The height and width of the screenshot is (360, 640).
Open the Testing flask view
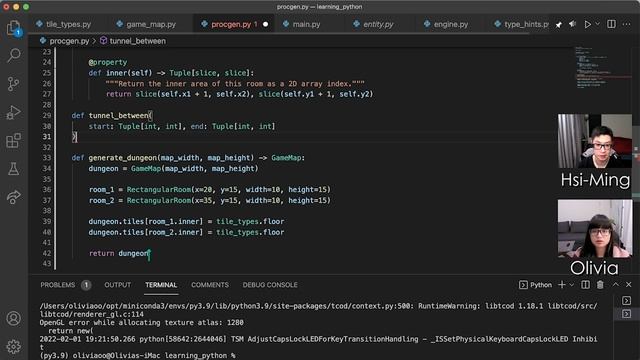13,169
